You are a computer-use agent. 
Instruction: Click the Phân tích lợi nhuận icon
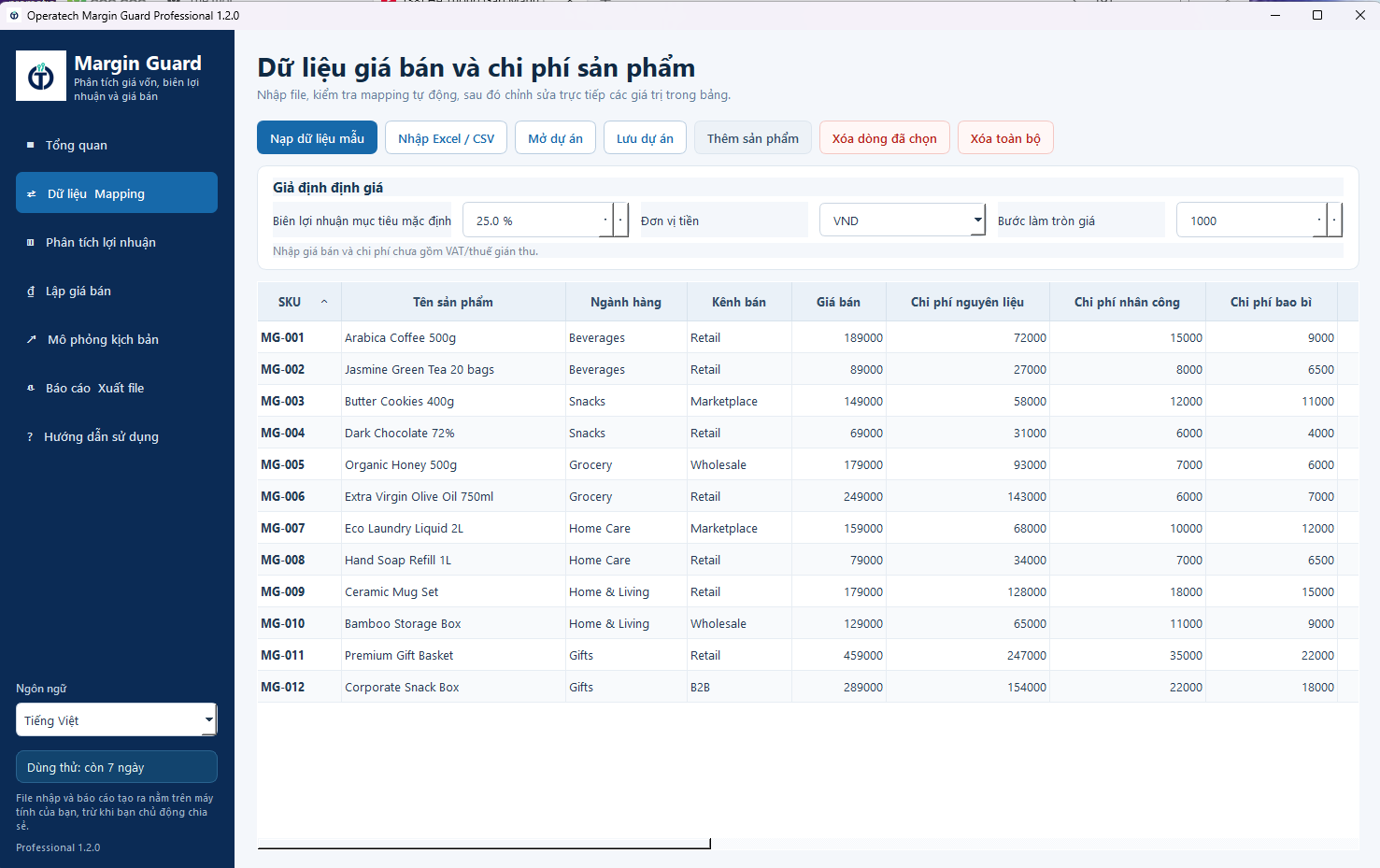click(x=31, y=243)
